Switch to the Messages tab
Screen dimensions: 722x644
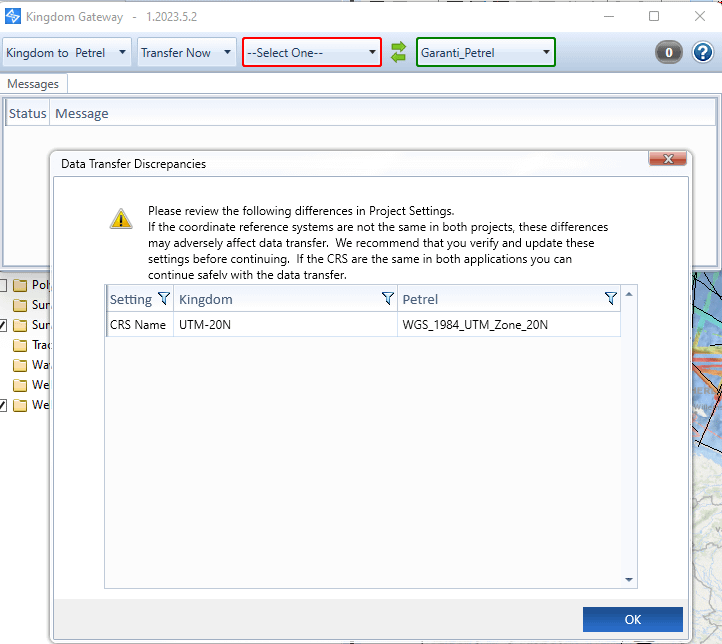tap(33, 84)
